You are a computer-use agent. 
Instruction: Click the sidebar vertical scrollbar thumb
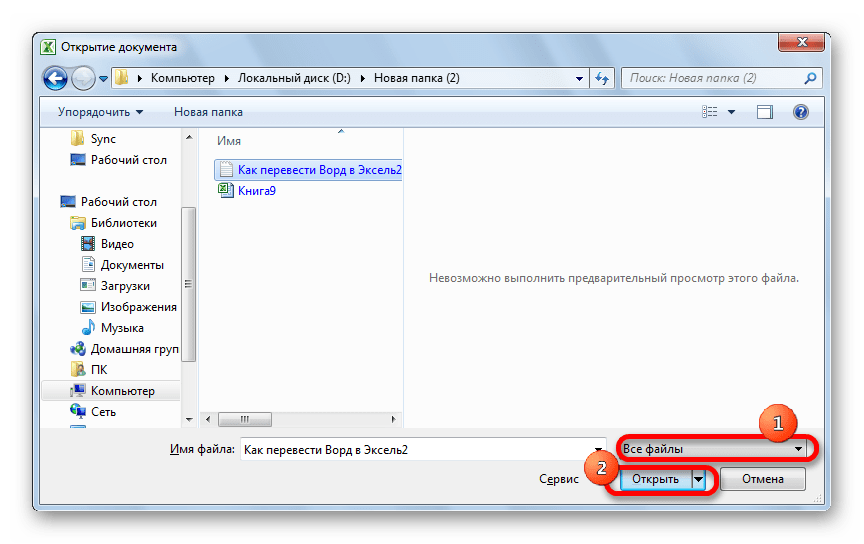pyautogui.click(x=188, y=284)
